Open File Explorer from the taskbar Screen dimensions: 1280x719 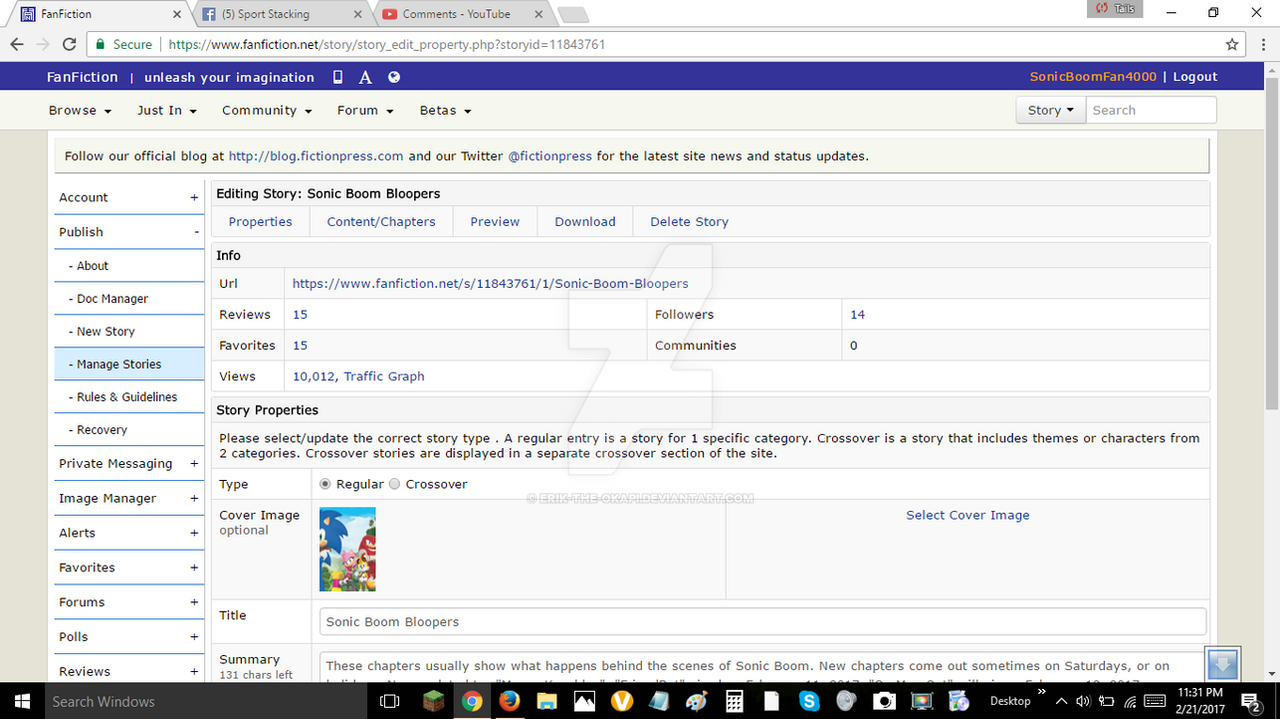(x=546, y=701)
